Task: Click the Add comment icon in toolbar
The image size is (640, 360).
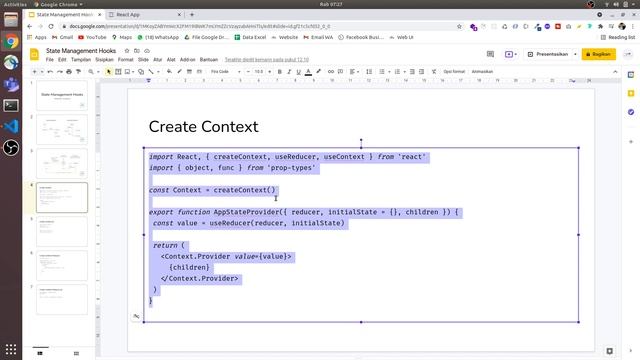Action: coord(340,72)
